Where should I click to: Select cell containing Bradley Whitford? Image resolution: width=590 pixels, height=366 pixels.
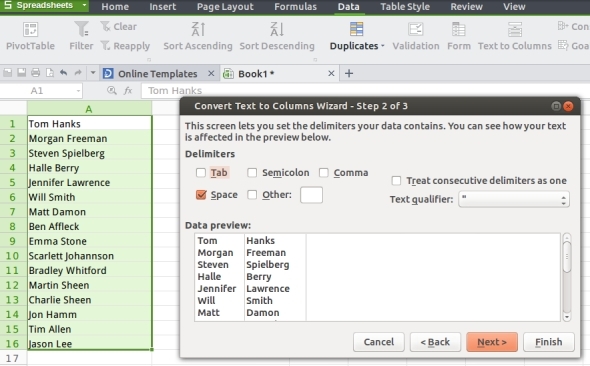(90, 270)
